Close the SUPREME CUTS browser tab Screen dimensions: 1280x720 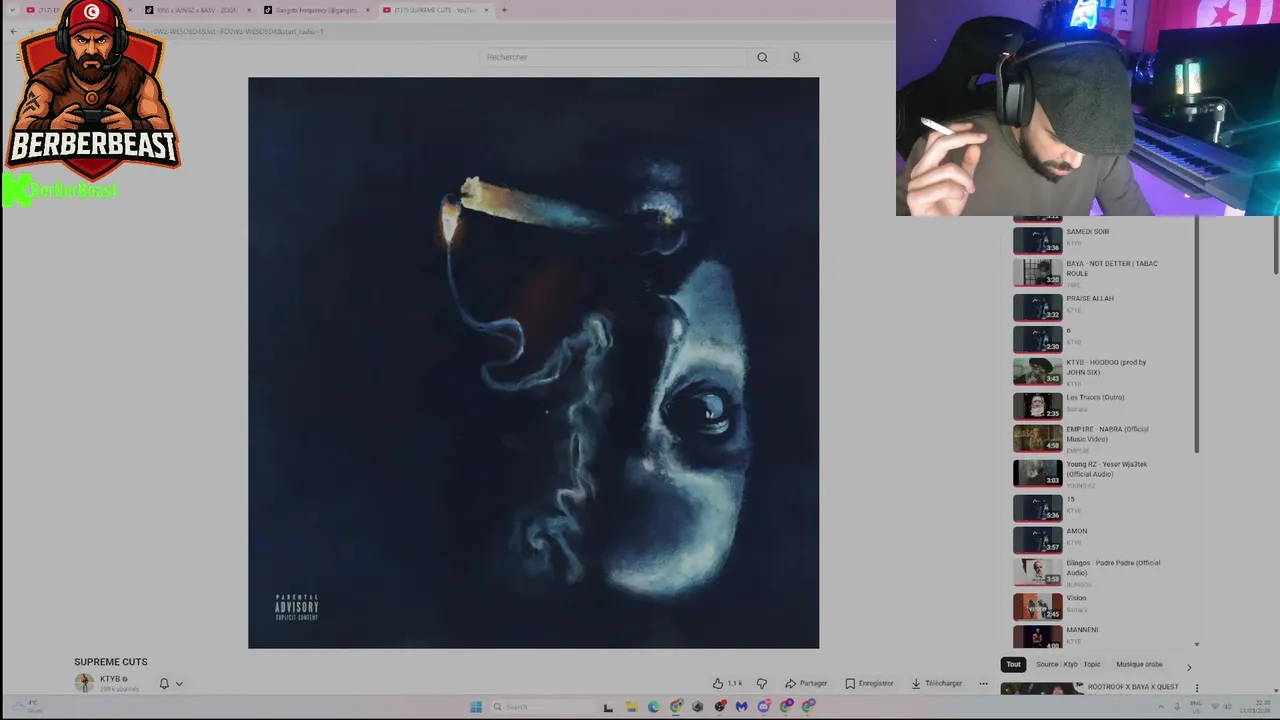pos(487,10)
